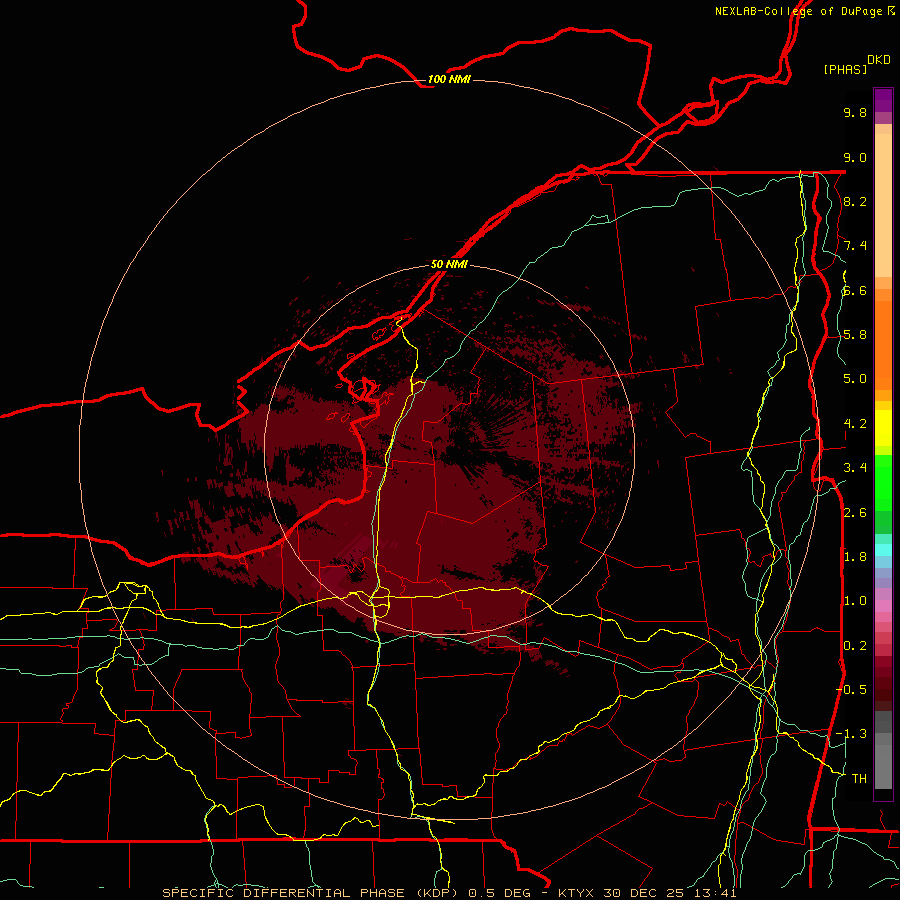
Task: Click the TH threshold label on the scale
Action: 859,779
